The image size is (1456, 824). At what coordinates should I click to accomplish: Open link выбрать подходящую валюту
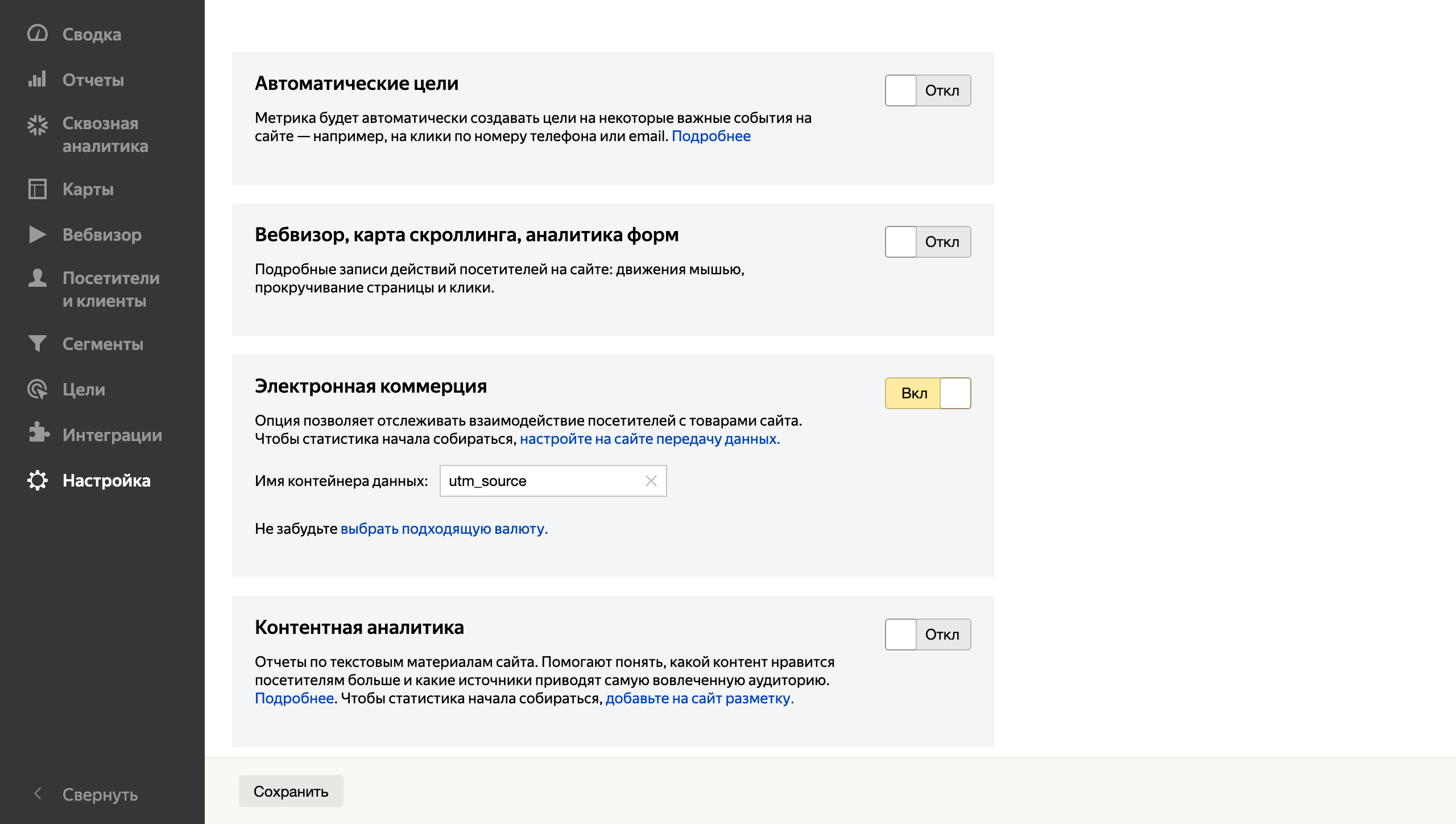pos(444,529)
